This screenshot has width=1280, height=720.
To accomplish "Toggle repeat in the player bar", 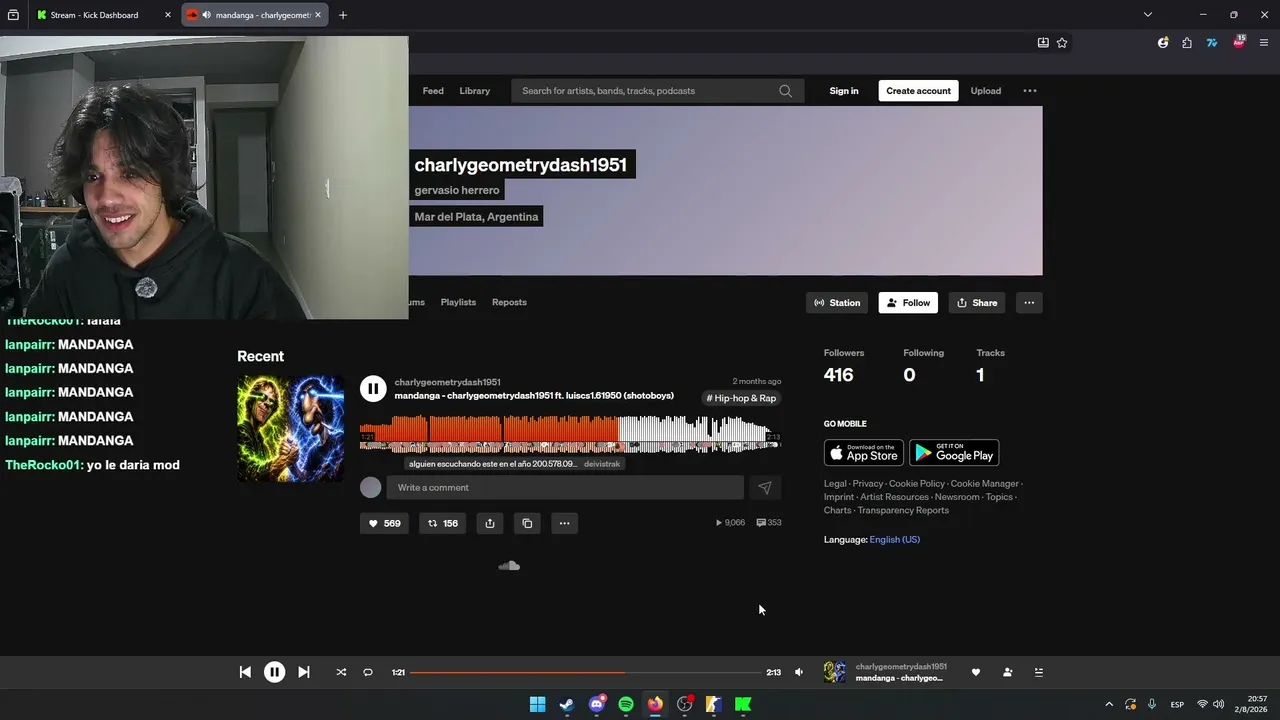I will pos(368,672).
